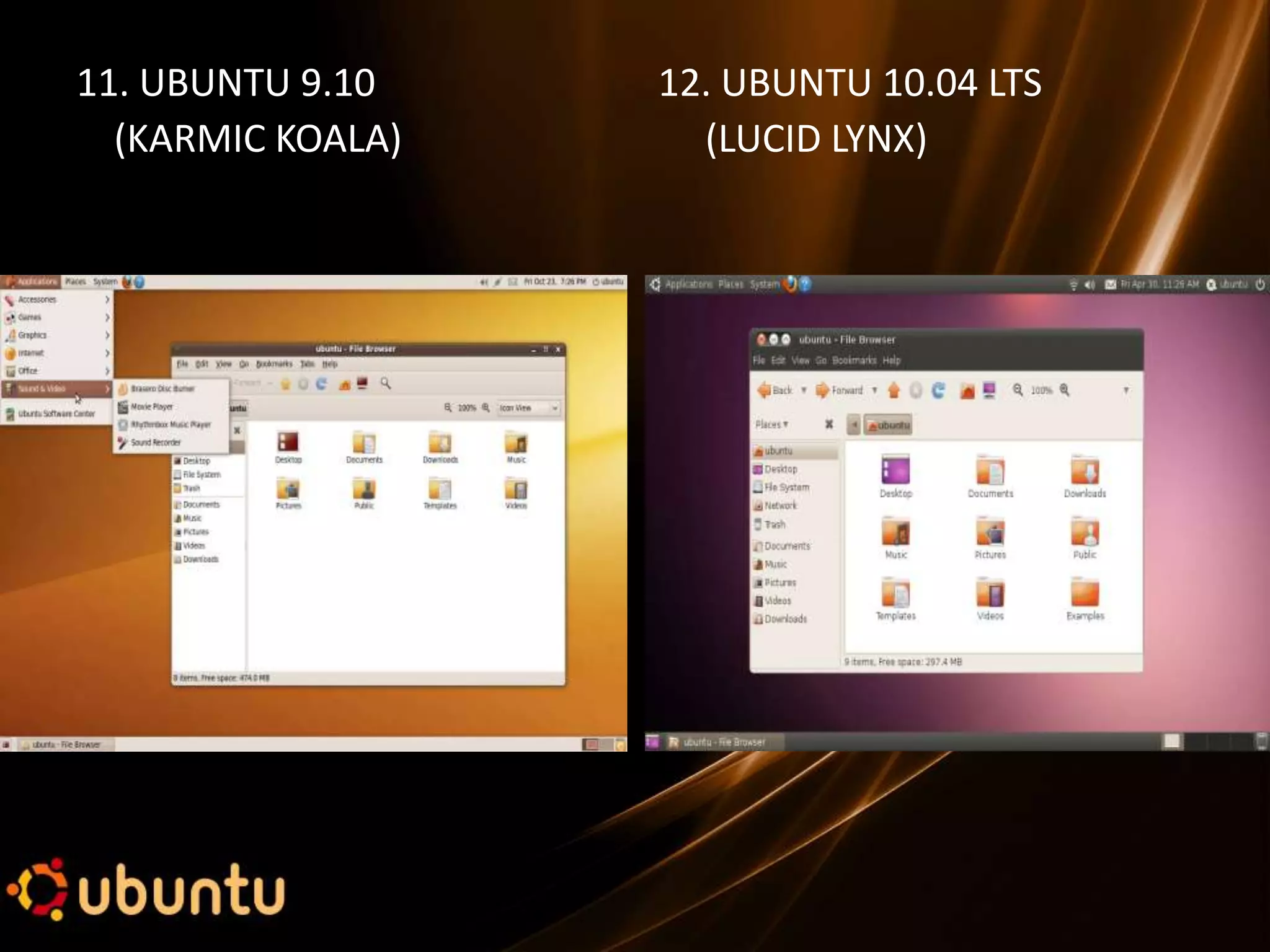
Task: Open Downloads folder in Lucid file browser
Action: click(x=1085, y=477)
